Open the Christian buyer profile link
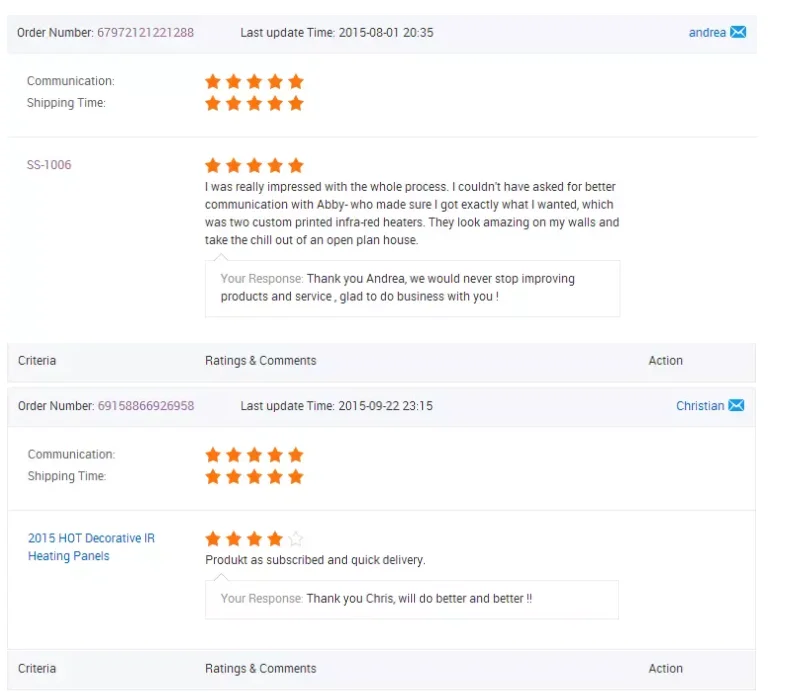800x692 pixels. point(699,406)
